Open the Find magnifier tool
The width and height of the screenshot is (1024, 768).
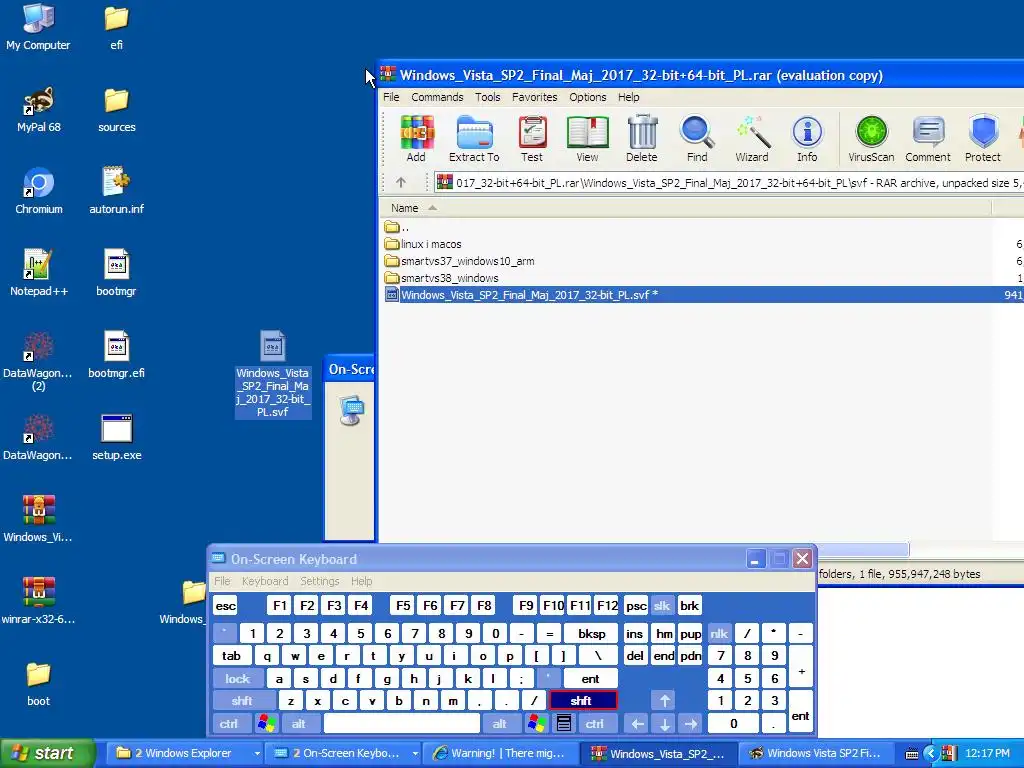pos(697,138)
